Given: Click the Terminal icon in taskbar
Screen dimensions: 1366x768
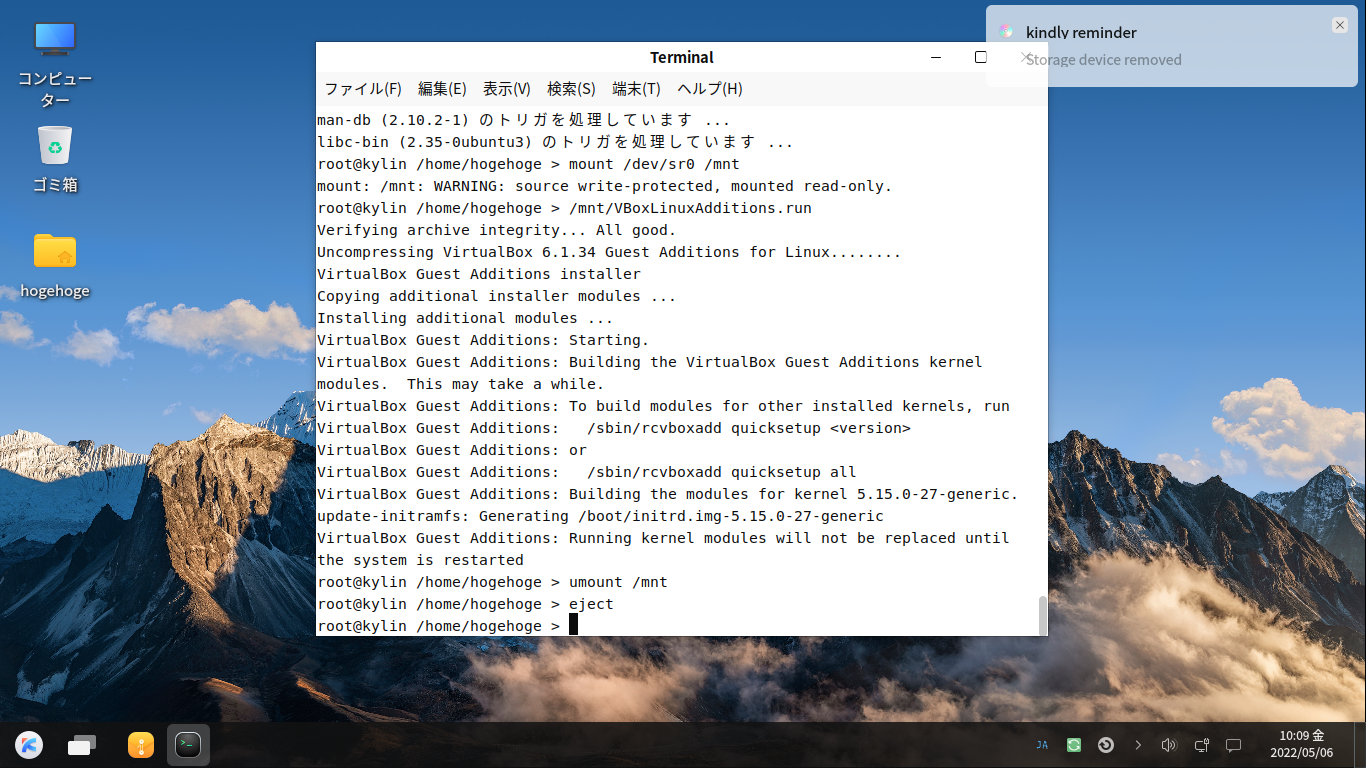Looking at the screenshot, I should coord(188,745).
